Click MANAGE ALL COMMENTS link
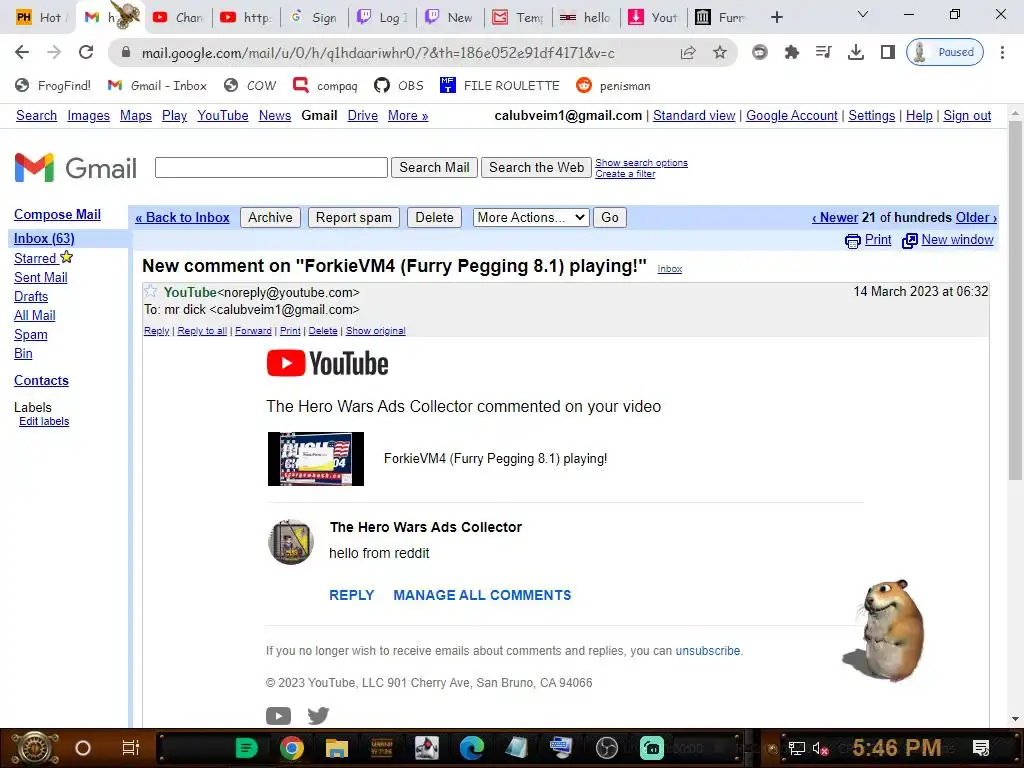Viewport: 1024px width, 768px height. pyautogui.click(x=482, y=596)
